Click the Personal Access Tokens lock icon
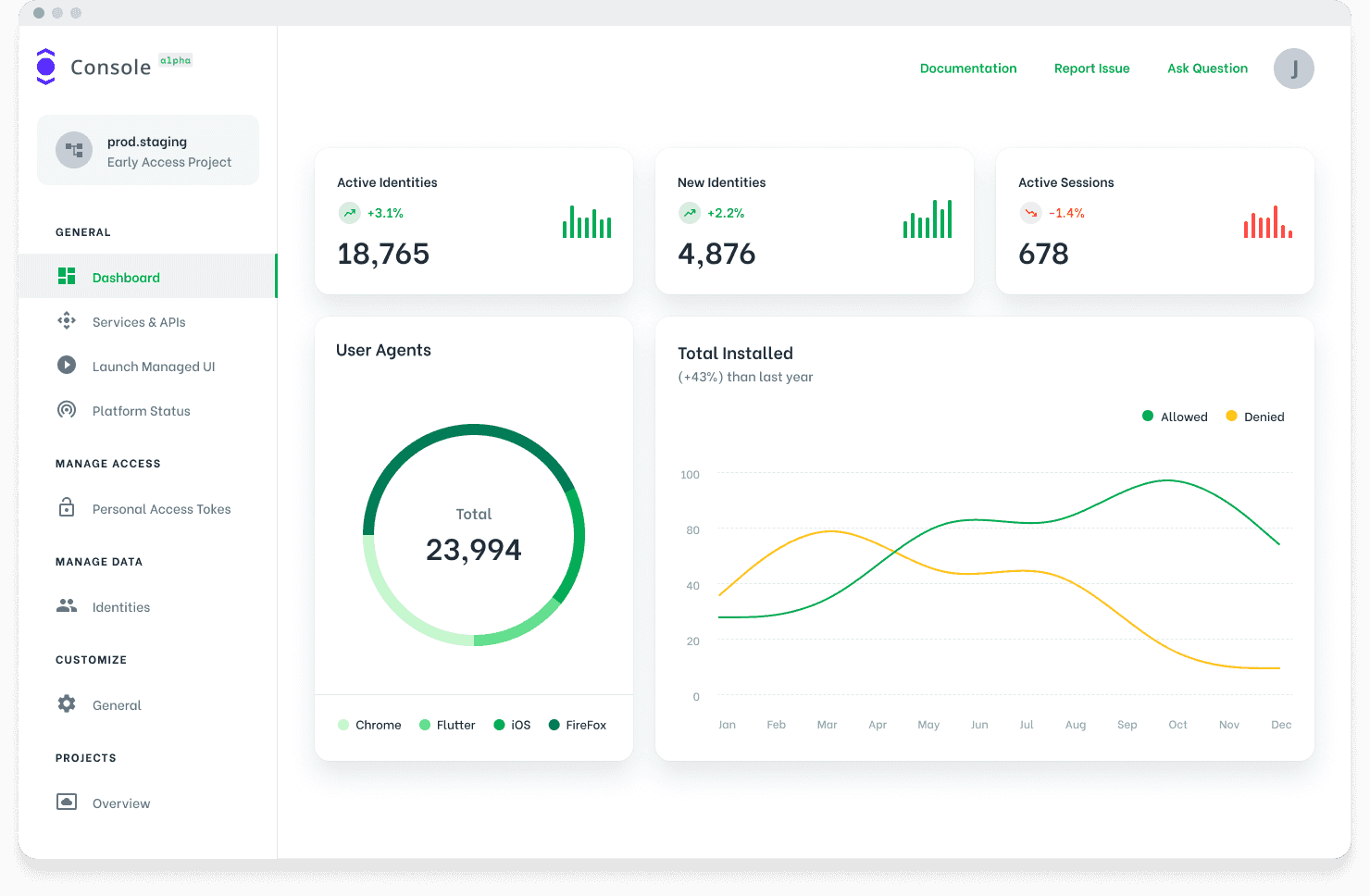1370x896 pixels. [67, 507]
